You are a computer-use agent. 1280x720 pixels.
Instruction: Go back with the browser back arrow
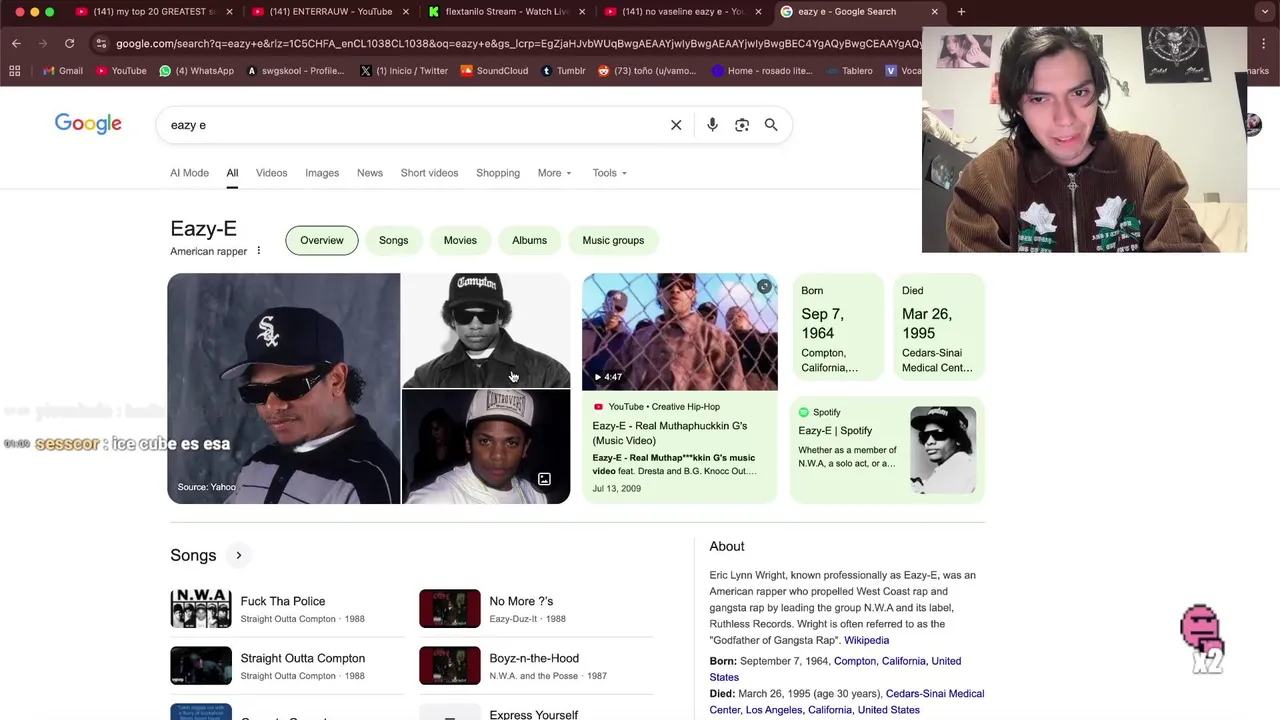point(16,43)
